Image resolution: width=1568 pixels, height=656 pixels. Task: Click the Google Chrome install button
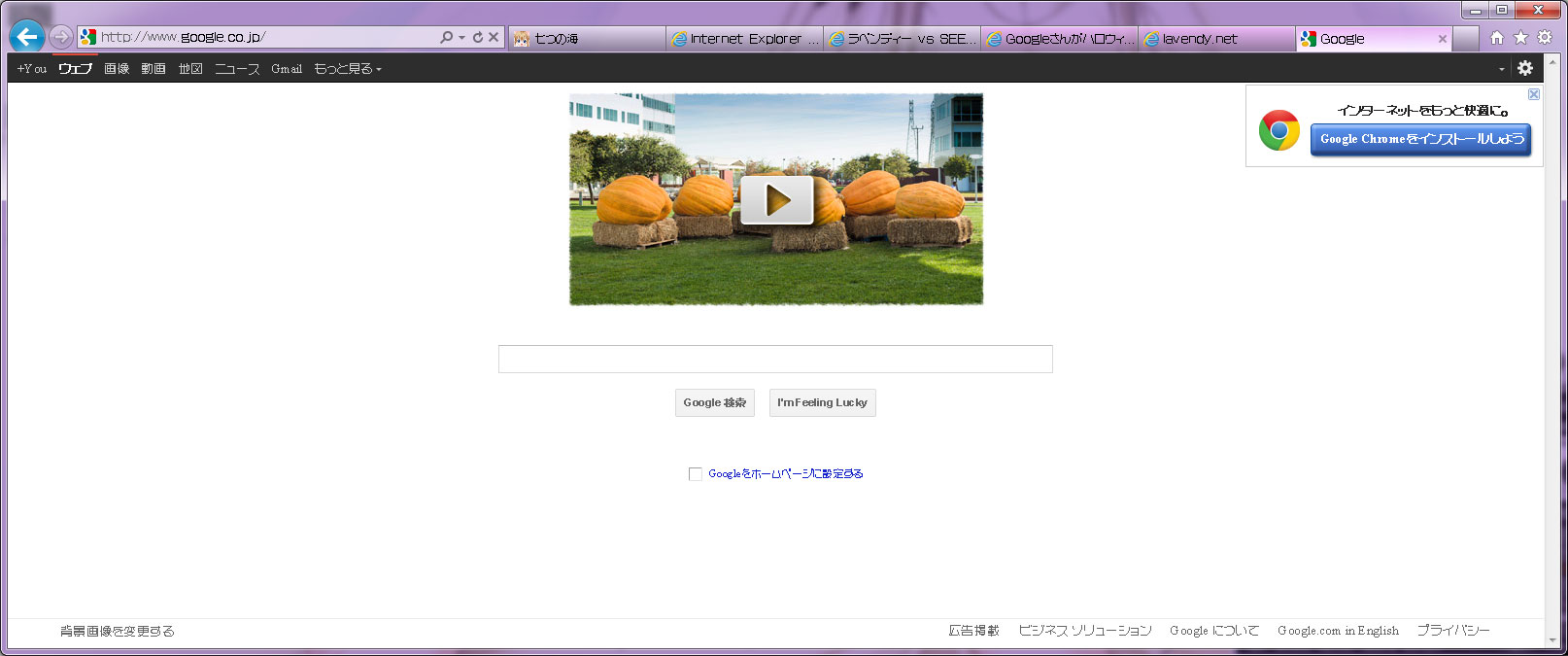[1420, 139]
